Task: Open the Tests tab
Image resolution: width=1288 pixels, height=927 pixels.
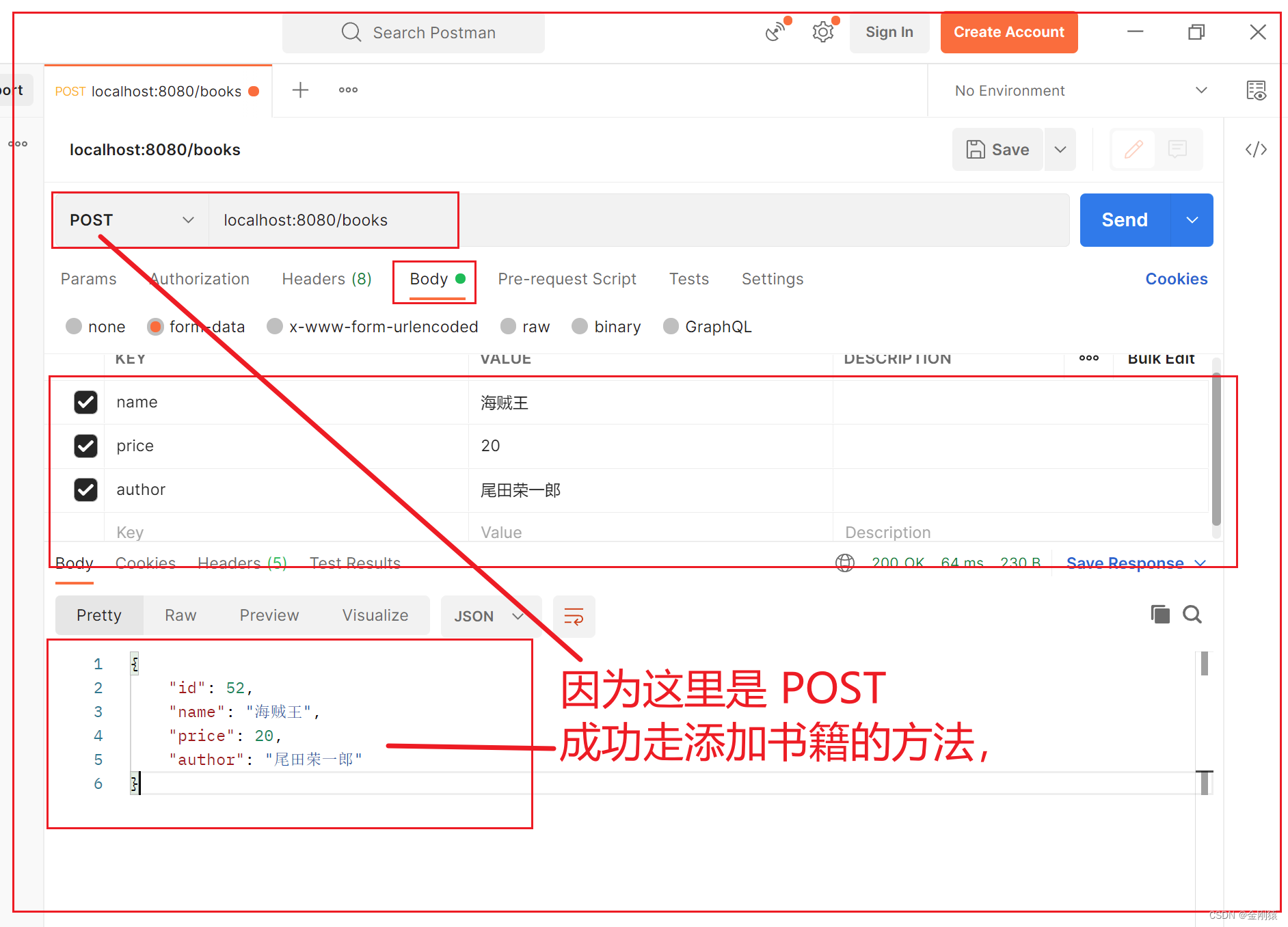Action: 689,279
